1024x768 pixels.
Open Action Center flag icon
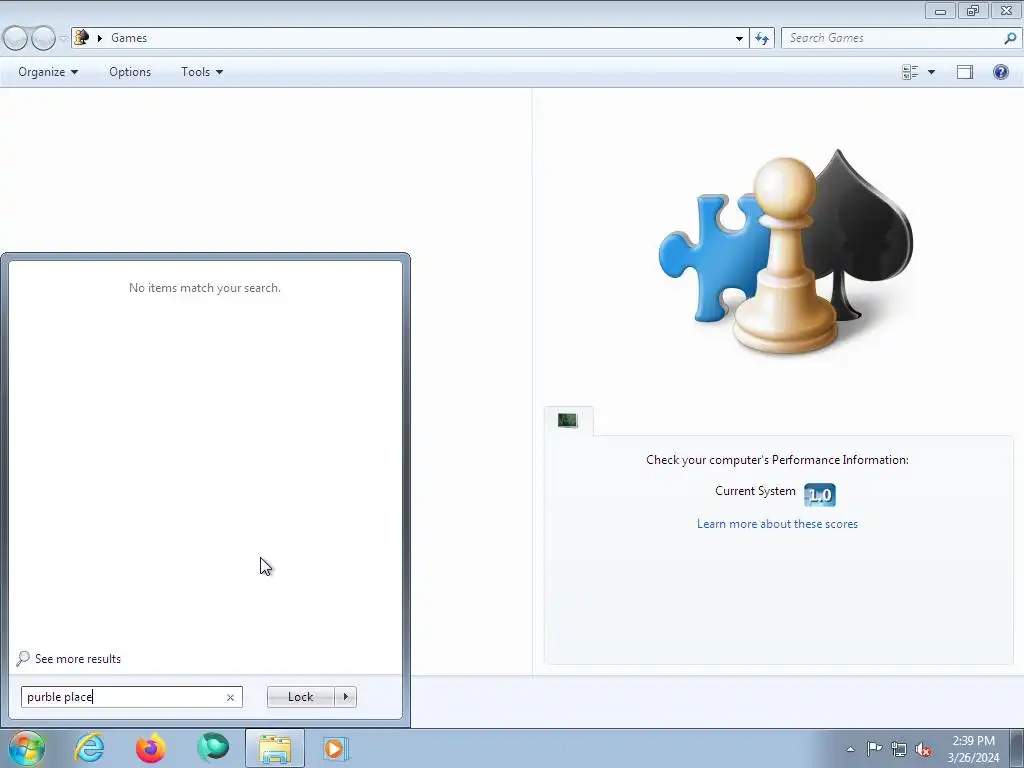click(874, 749)
